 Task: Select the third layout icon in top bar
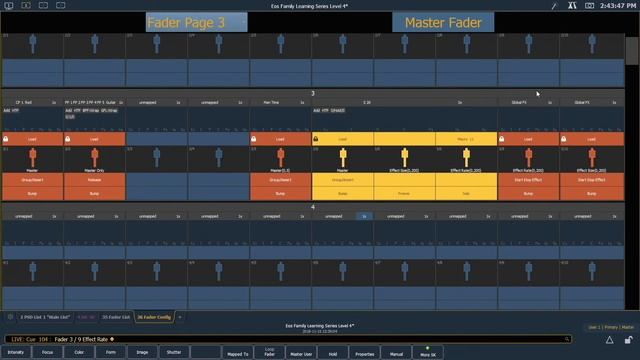click(x=43, y=5)
